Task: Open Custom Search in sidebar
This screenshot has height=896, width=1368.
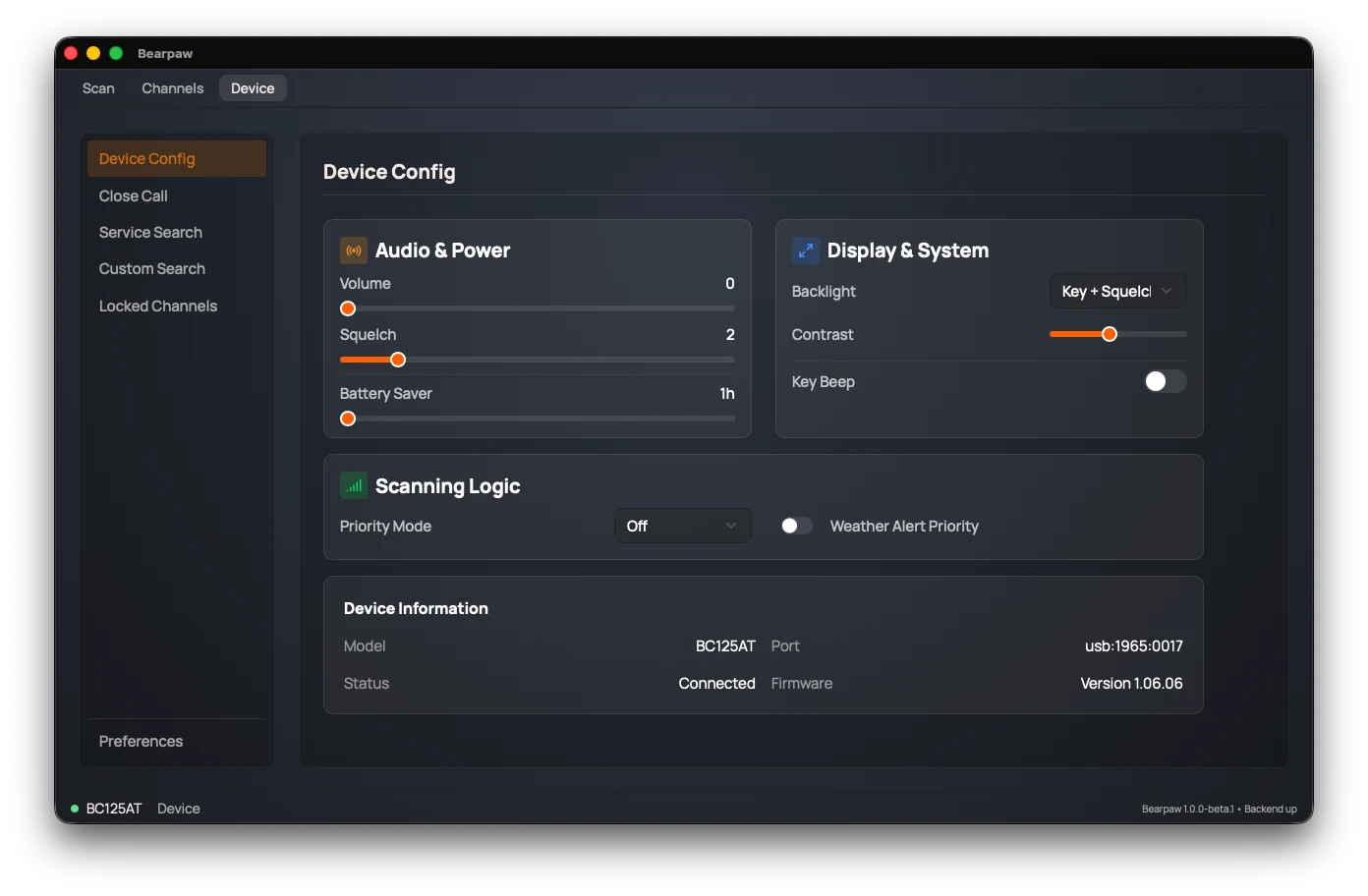Action: 177,268
